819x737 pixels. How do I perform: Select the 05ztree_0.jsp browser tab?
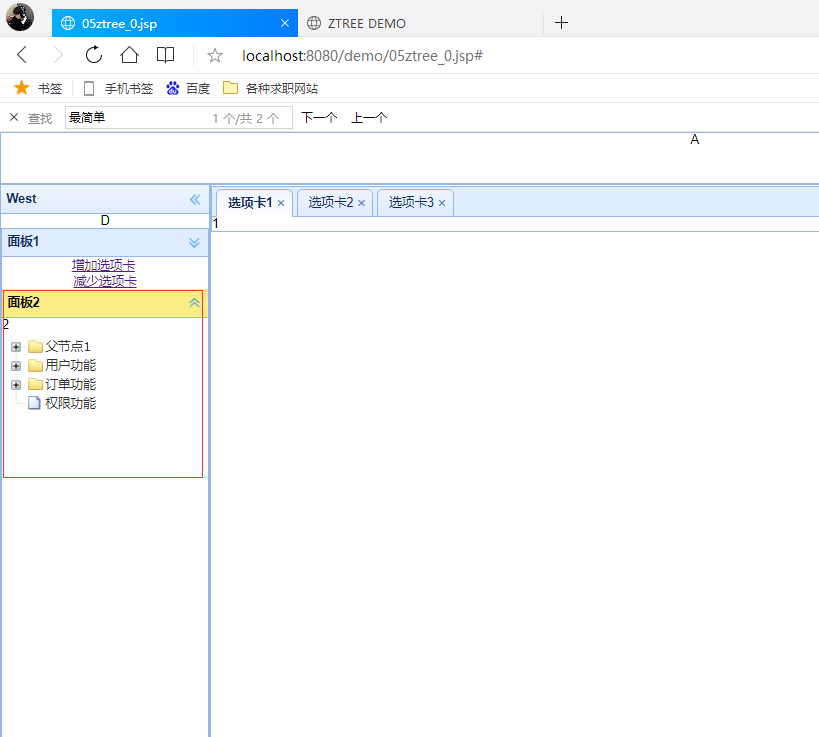[174, 23]
